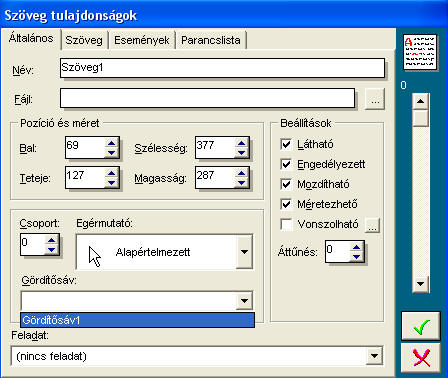448x378 pixels.
Task: Click the Név input field
Action: click(222, 68)
